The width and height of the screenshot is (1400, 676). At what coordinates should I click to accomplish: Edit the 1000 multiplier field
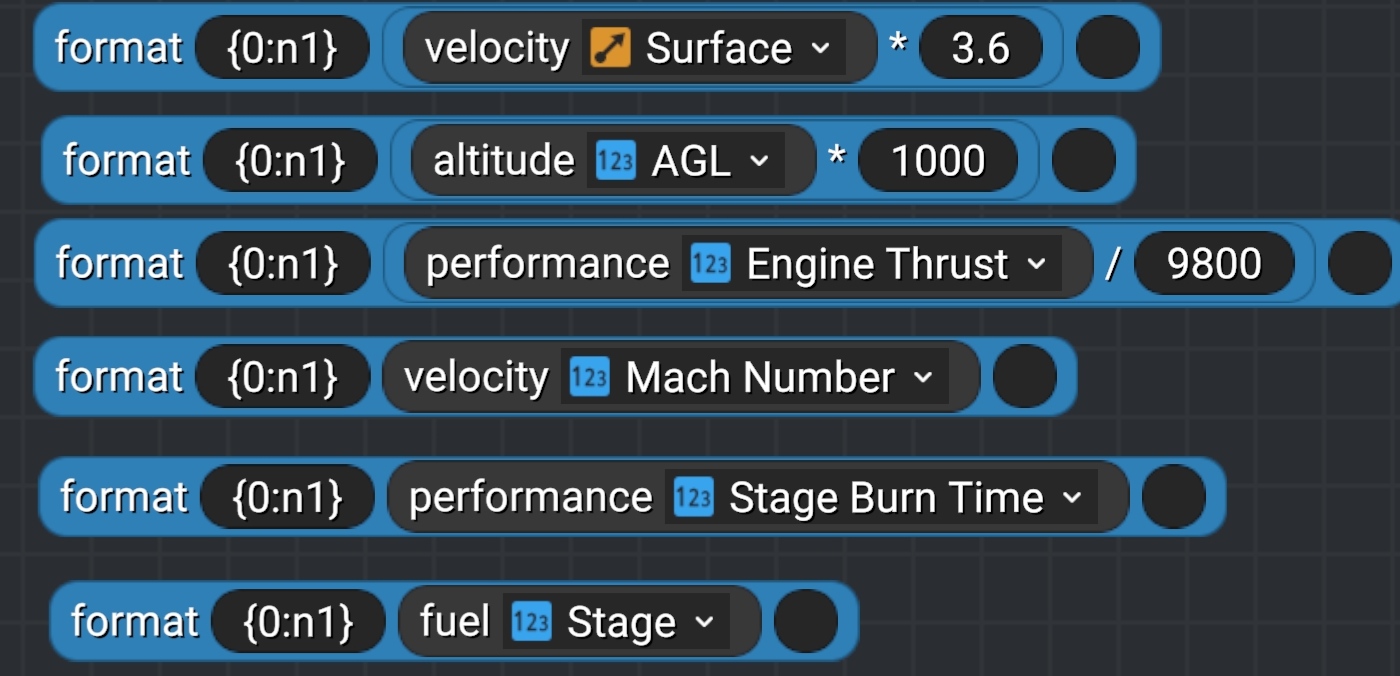[938, 160]
